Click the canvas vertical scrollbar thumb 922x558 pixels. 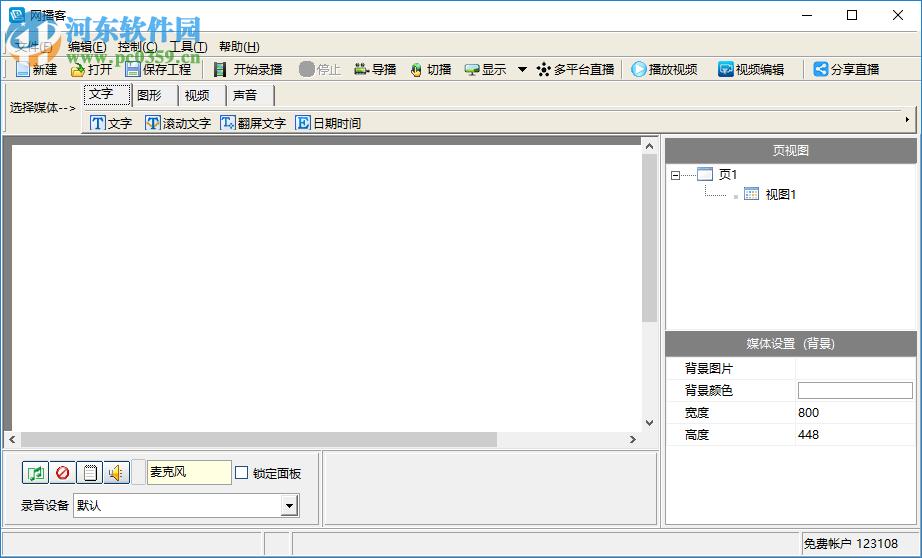649,238
